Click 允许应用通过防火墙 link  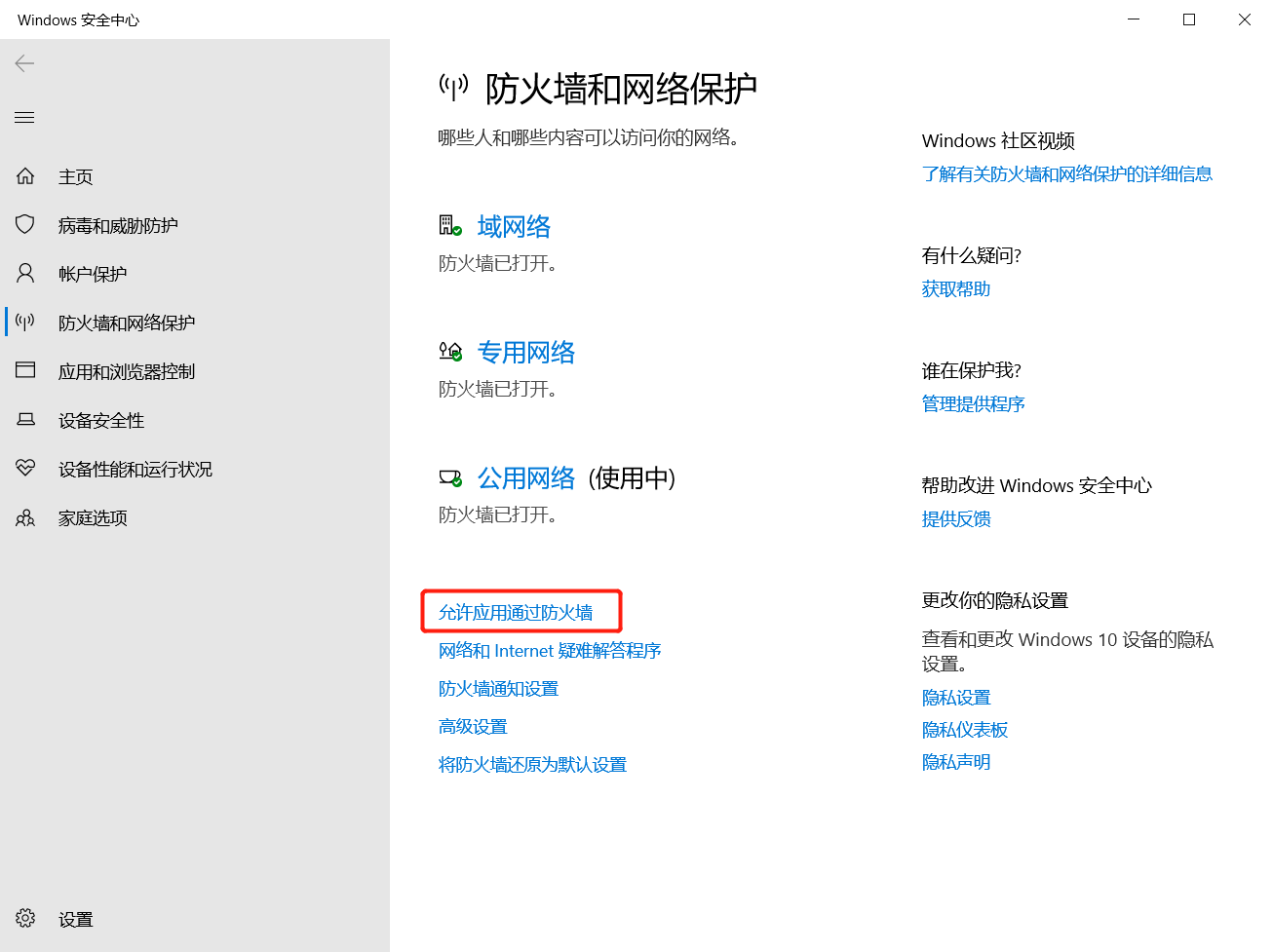[x=516, y=612]
